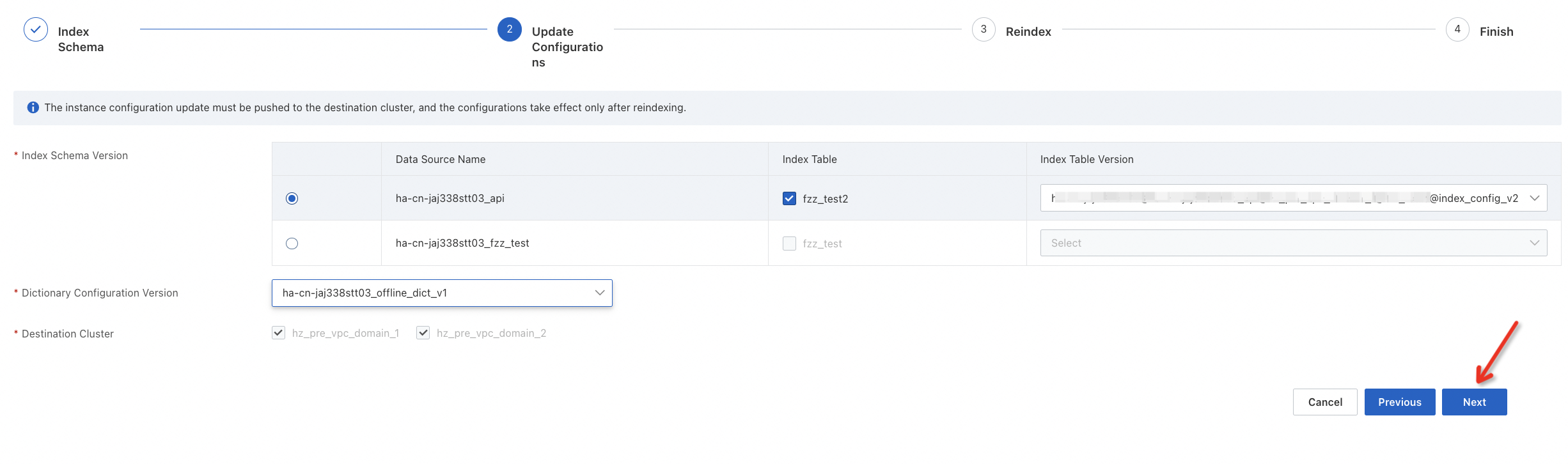Expand the Dictionary Configuration Version dropdown
The image size is (1568, 464).
(442, 293)
